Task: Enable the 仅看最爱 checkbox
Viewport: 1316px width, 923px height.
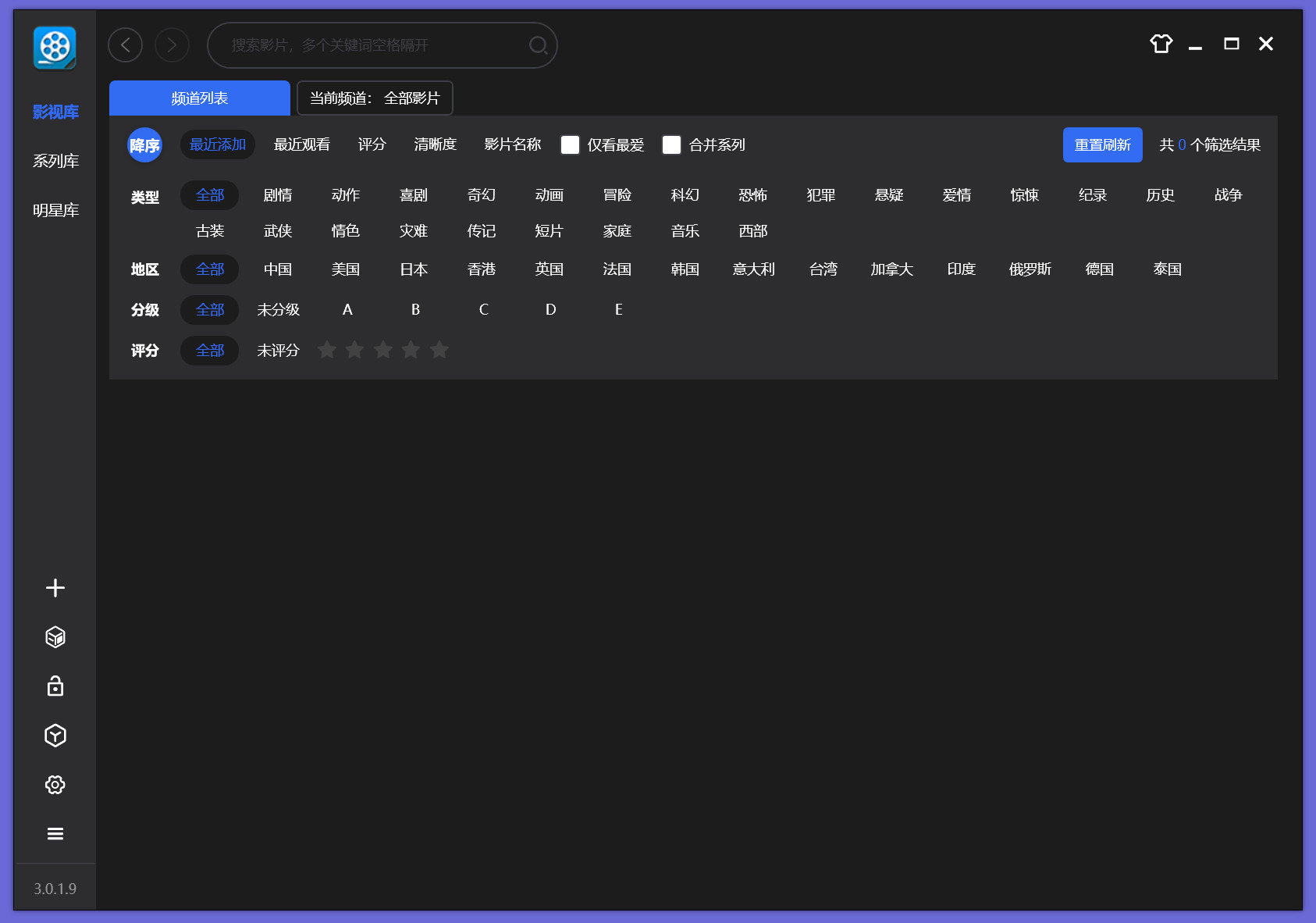Action: [570, 144]
